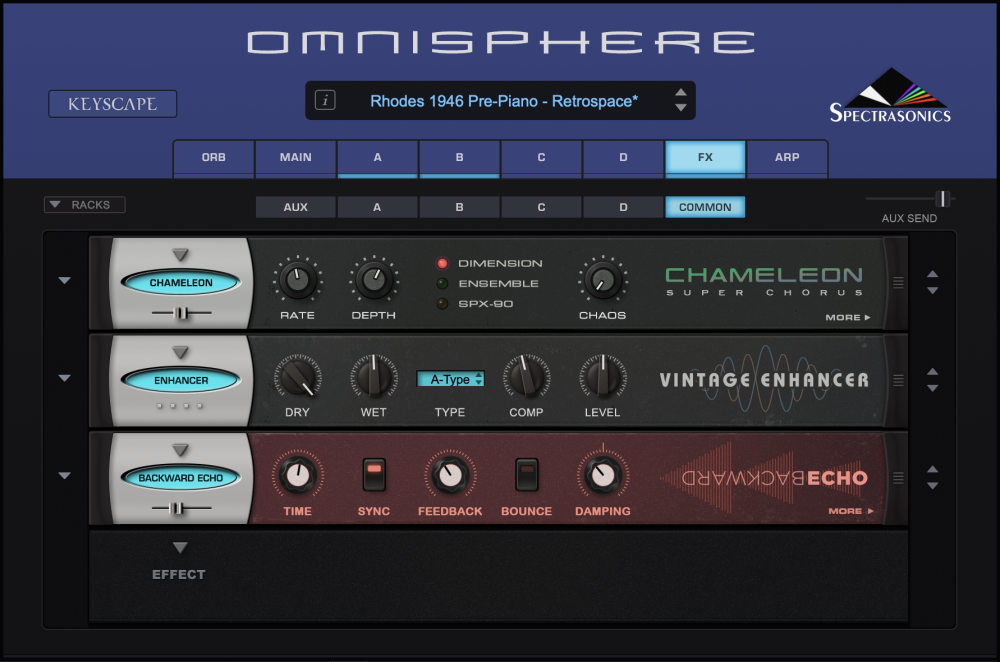This screenshot has height=662, width=1000.
Task: Move Enhancer effect down in rack
Action: pos(932,388)
